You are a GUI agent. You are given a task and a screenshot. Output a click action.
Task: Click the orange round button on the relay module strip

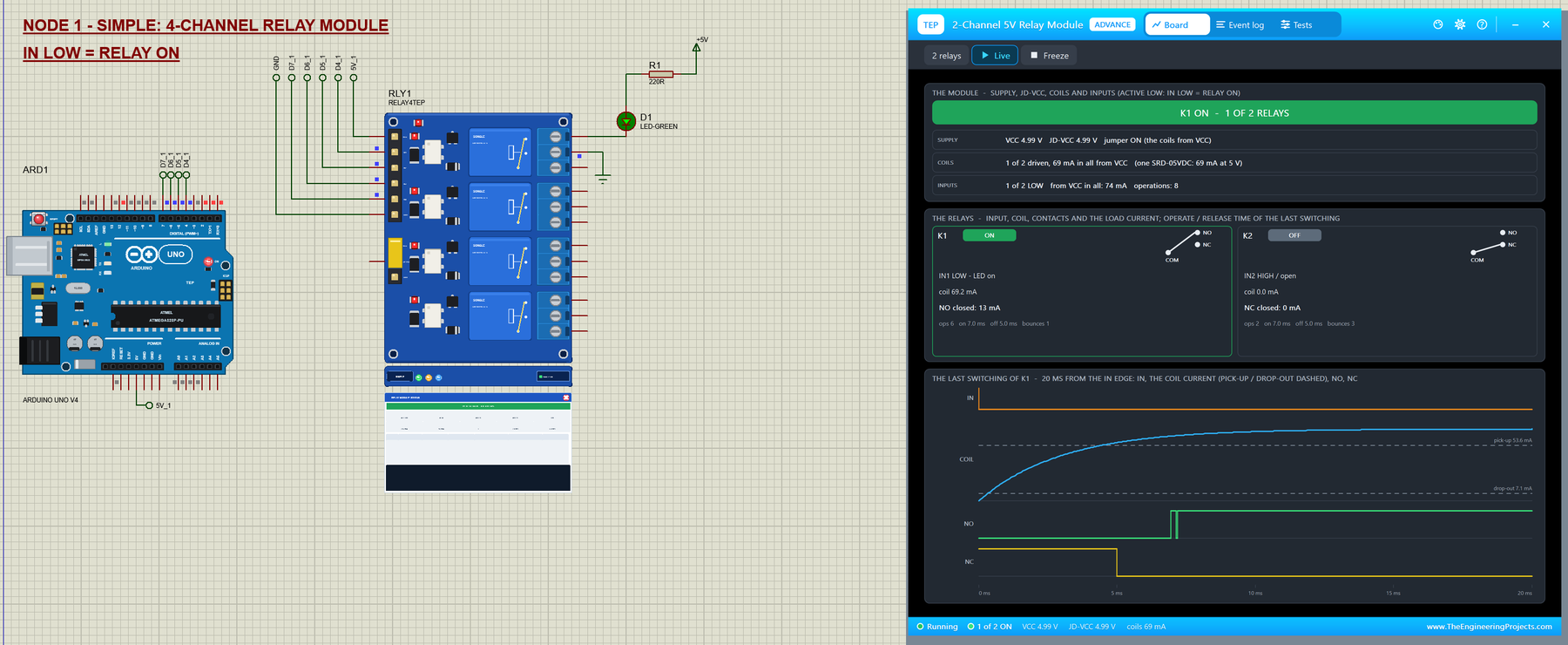tap(429, 377)
